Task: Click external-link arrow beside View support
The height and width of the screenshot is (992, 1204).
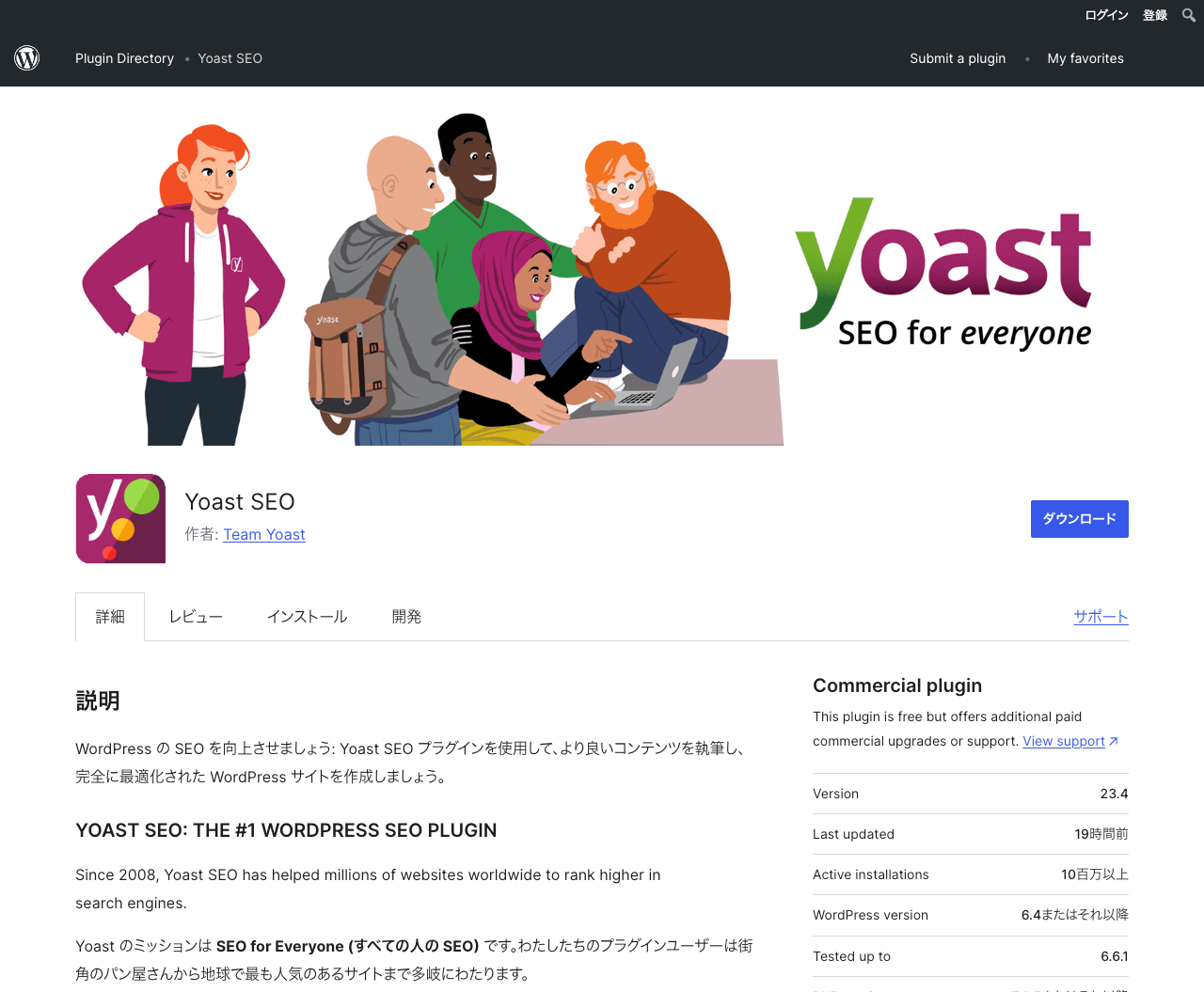Action: click(x=1114, y=741)
